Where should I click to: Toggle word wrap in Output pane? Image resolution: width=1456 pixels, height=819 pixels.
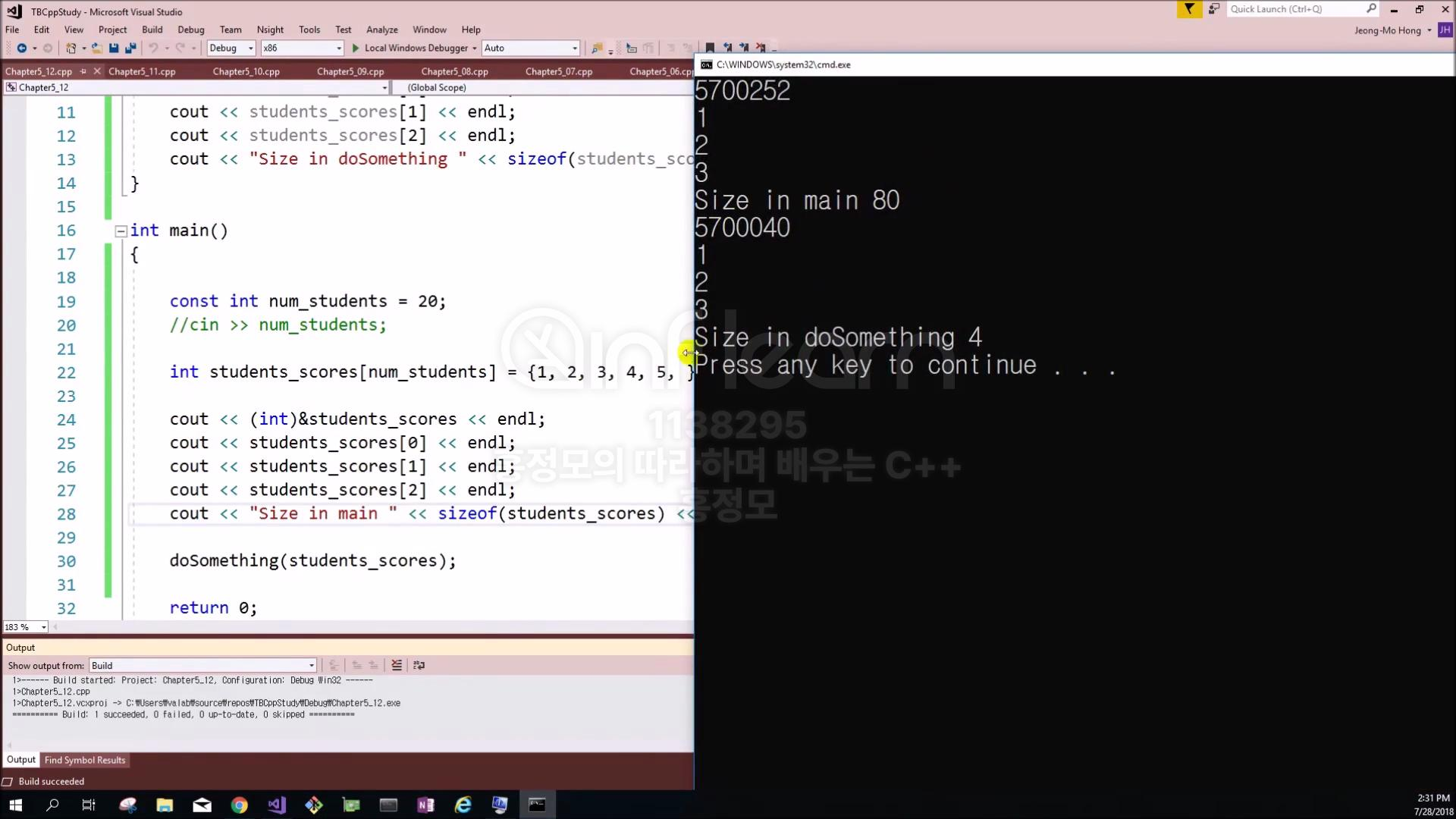pos(419,665)
